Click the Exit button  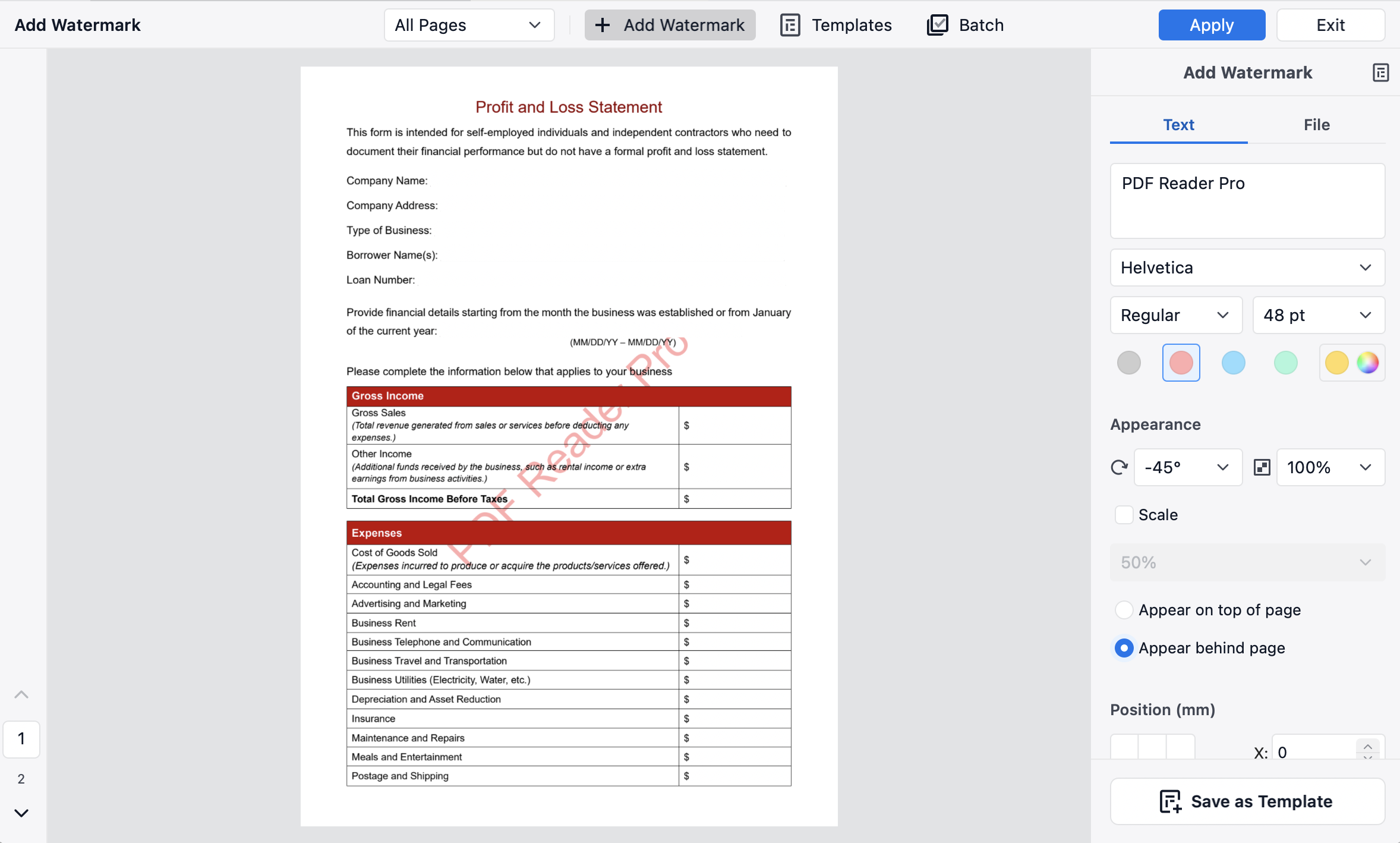click(1330, 25)
